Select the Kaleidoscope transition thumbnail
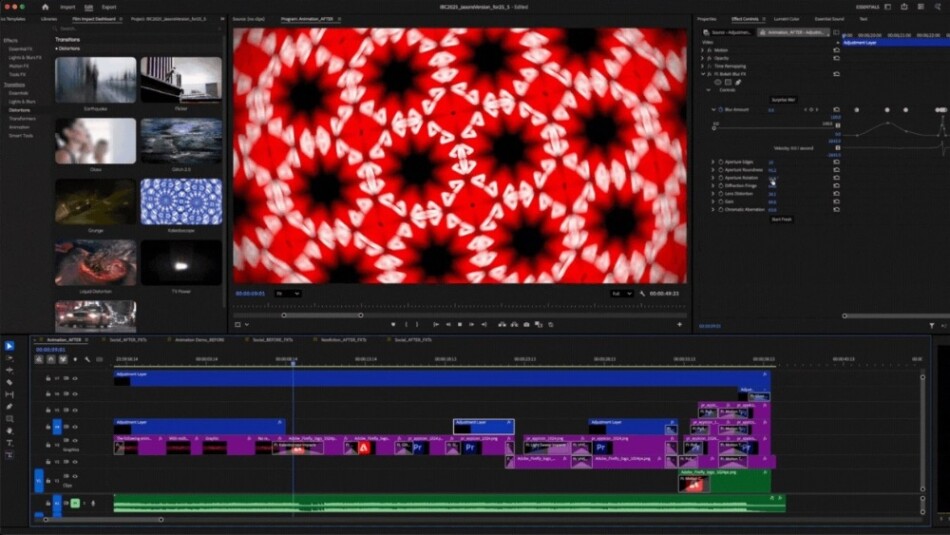 point(181,202)
